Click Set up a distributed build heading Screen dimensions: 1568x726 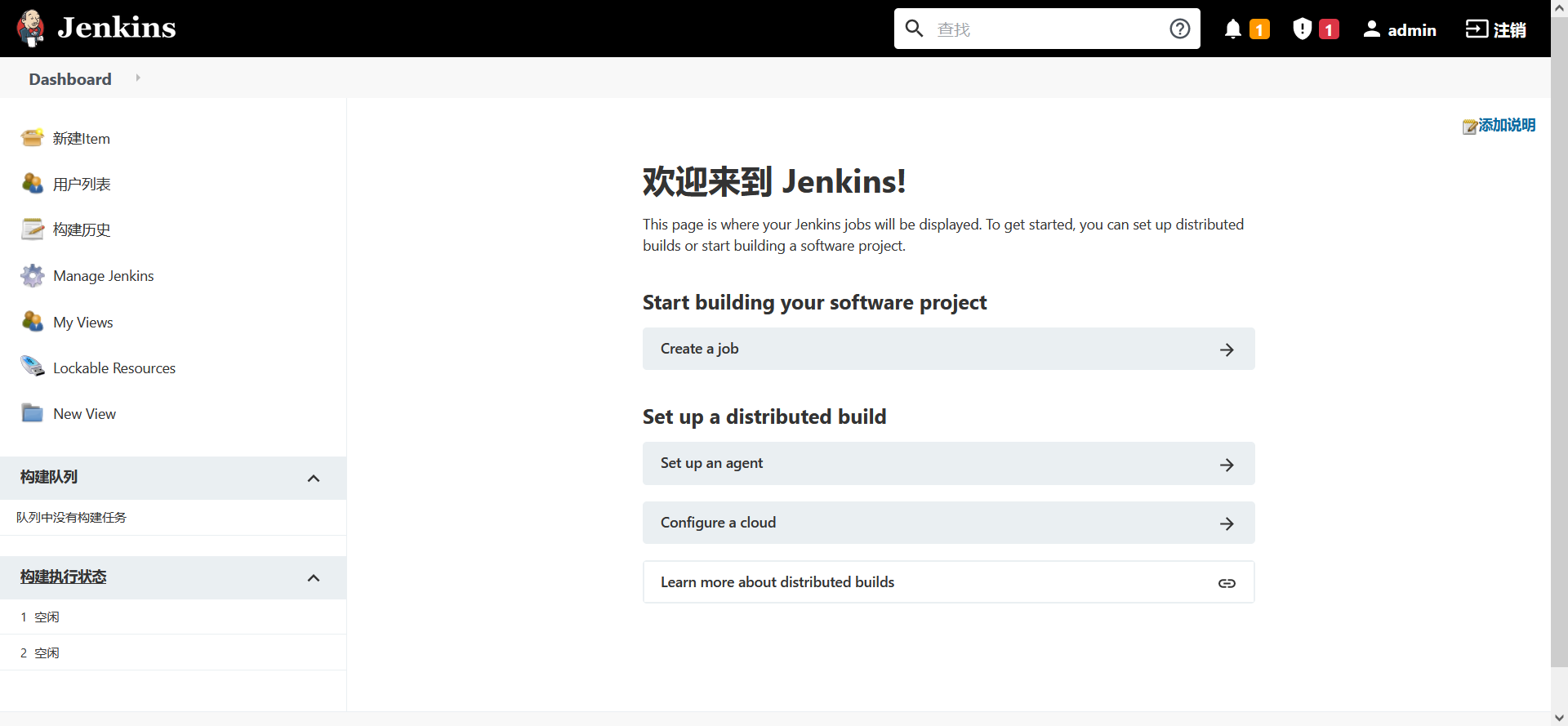click(764, 417)
